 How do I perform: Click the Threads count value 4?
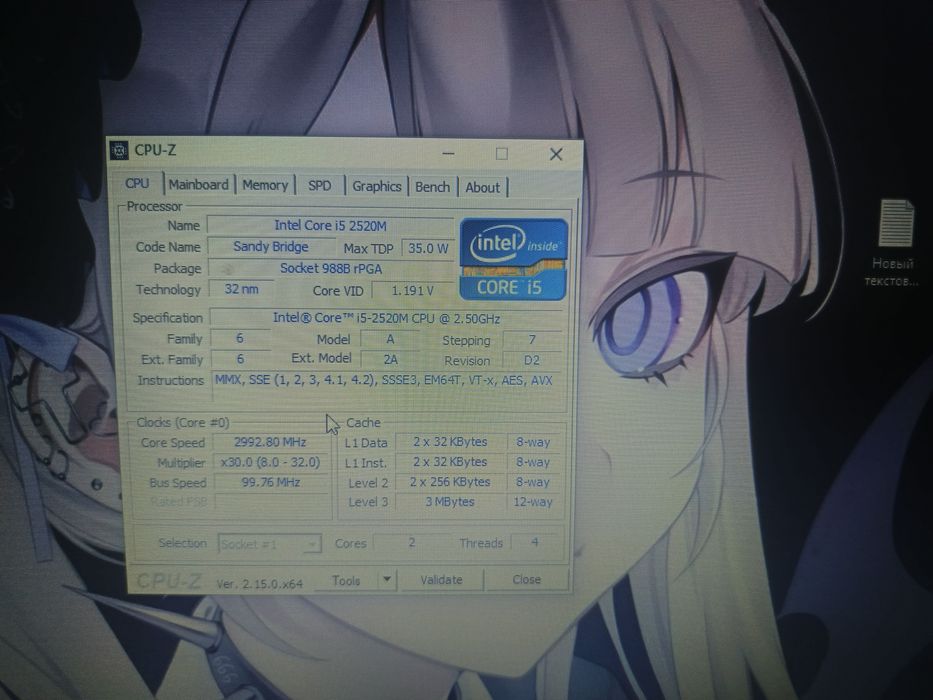(535, 542)
